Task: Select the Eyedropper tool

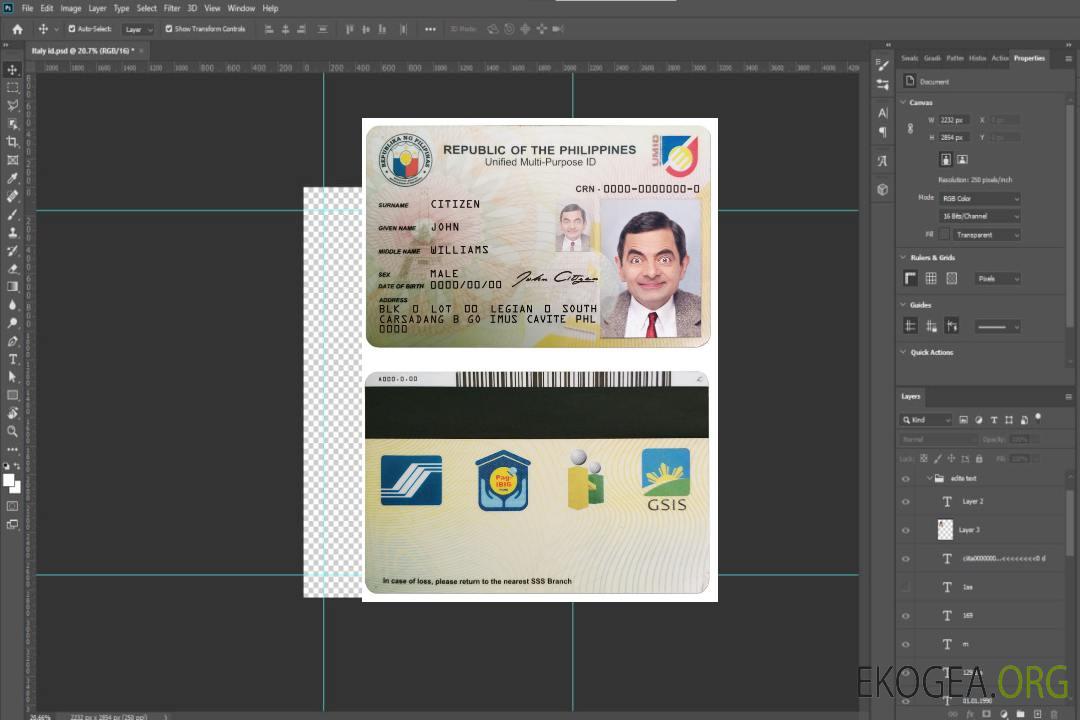Action: coord(13,178)
